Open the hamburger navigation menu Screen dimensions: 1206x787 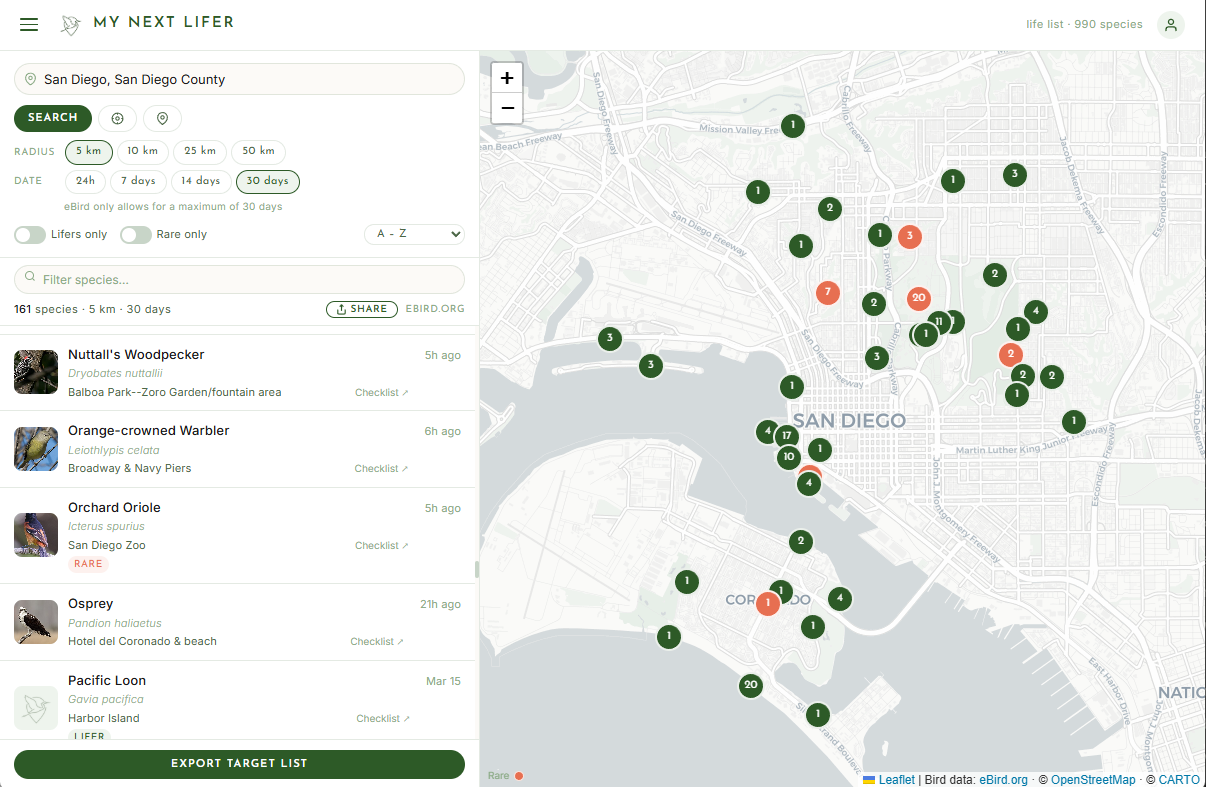point(28,24)
